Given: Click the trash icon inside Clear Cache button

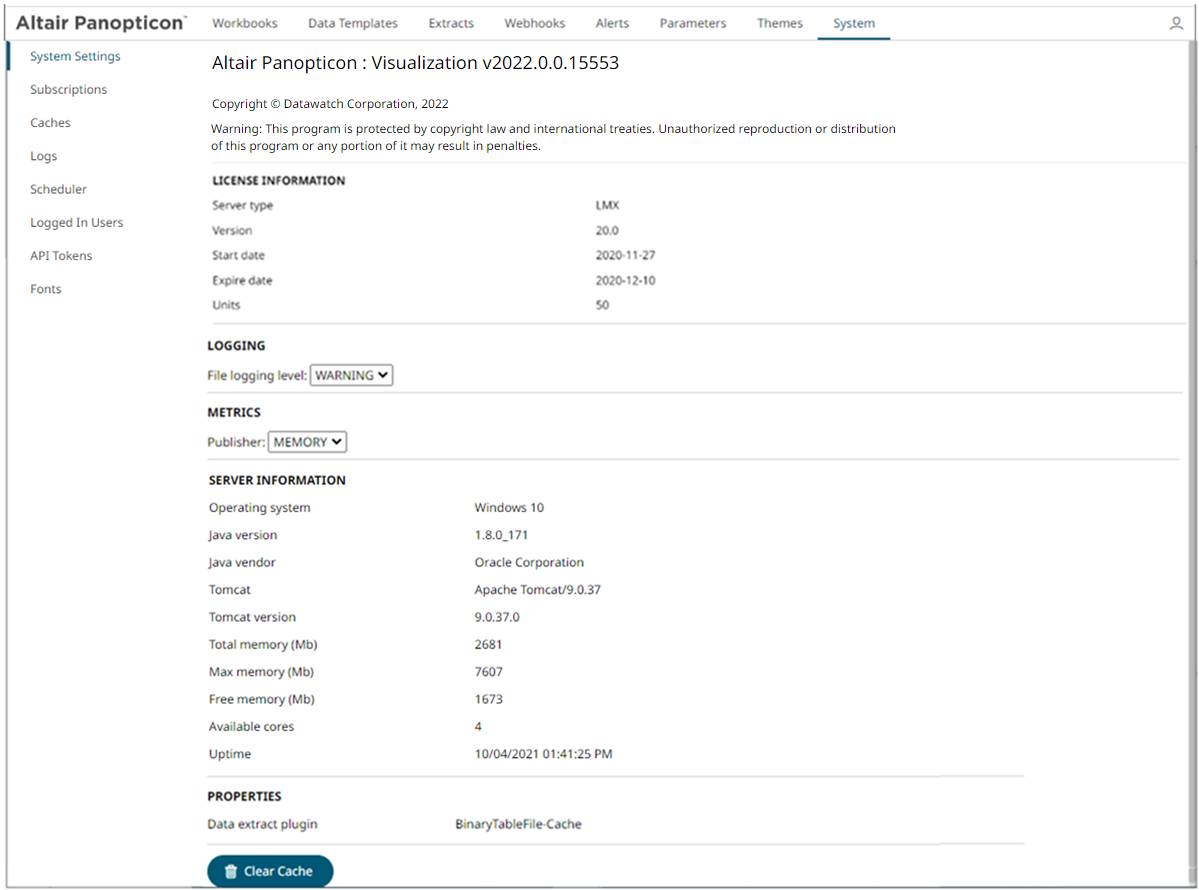Looking at the screenshot, I should [231, 870].
